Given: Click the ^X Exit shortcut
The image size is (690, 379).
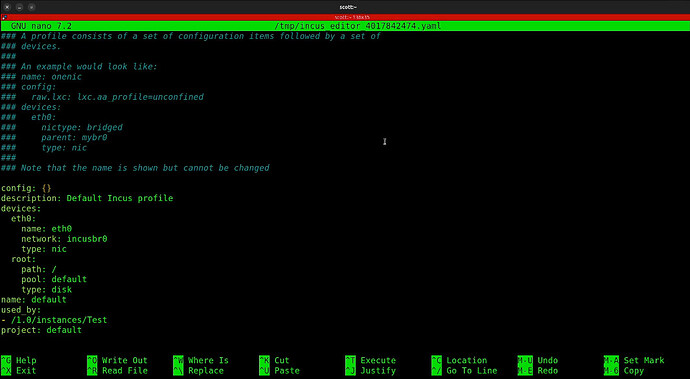Looking at the screenshot, I should [x=18, y=371].
